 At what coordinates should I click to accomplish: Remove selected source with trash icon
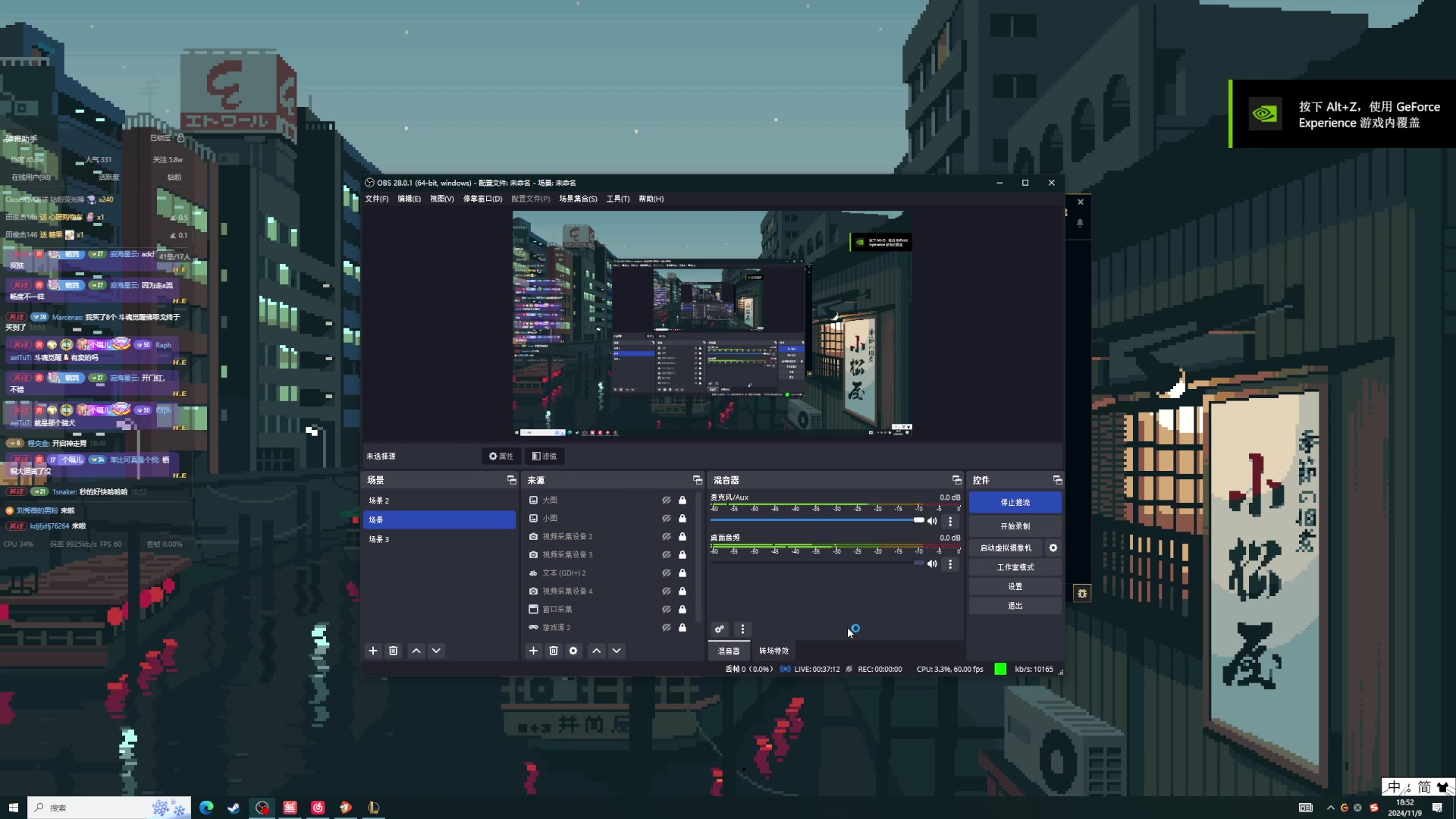[554, 651]
